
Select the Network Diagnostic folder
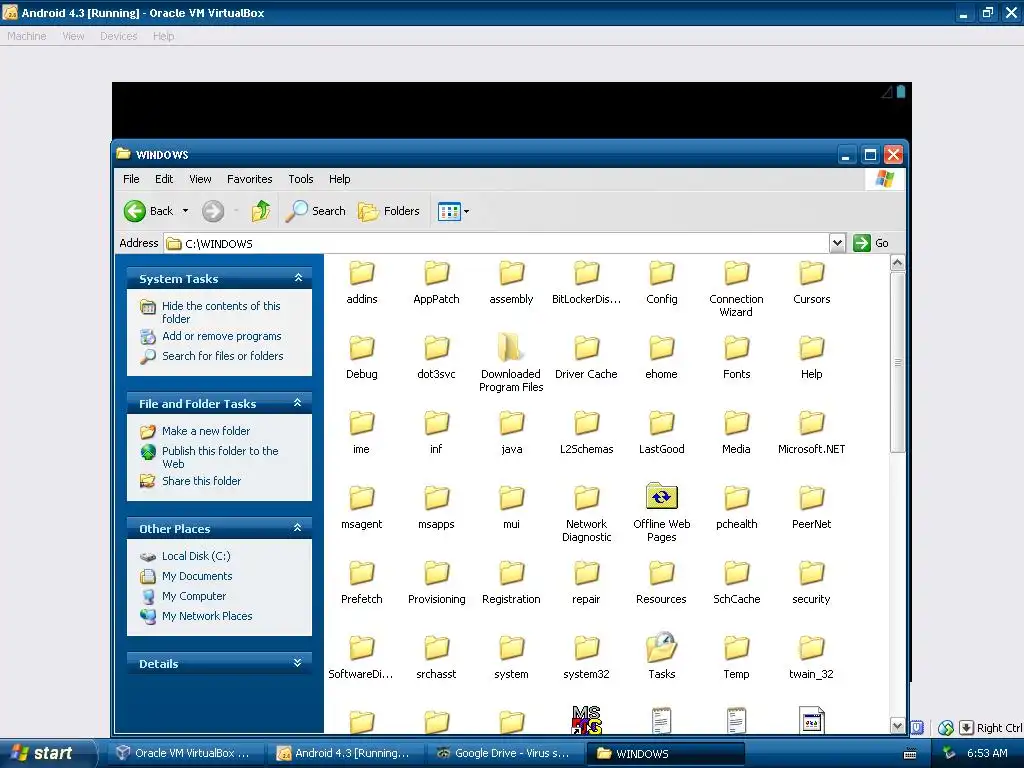(586, 513)
